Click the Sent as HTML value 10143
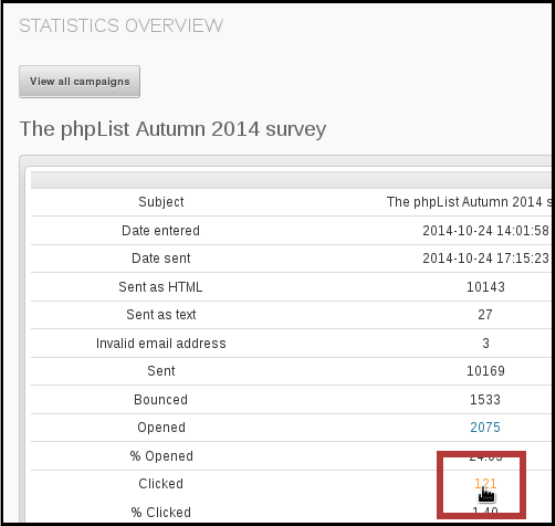The height and width of the screenshot is (526, 555). 486,287
